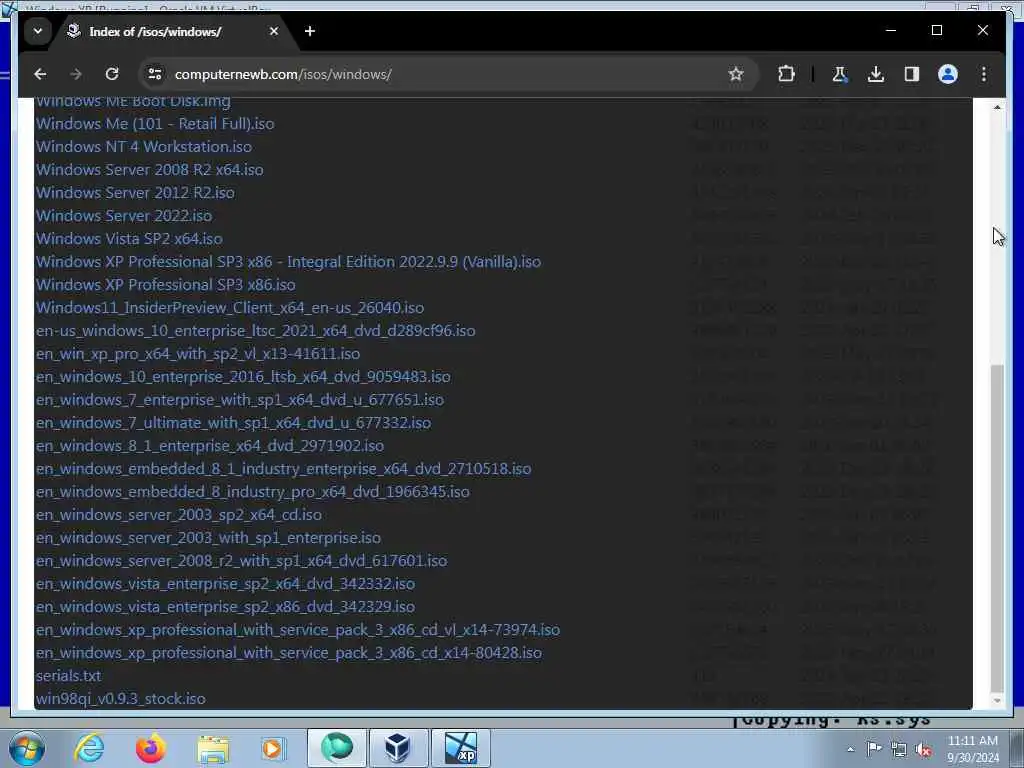The image size is (1024, 768).
Task: Open the profile avatar menu
Action: coord(948,74)
